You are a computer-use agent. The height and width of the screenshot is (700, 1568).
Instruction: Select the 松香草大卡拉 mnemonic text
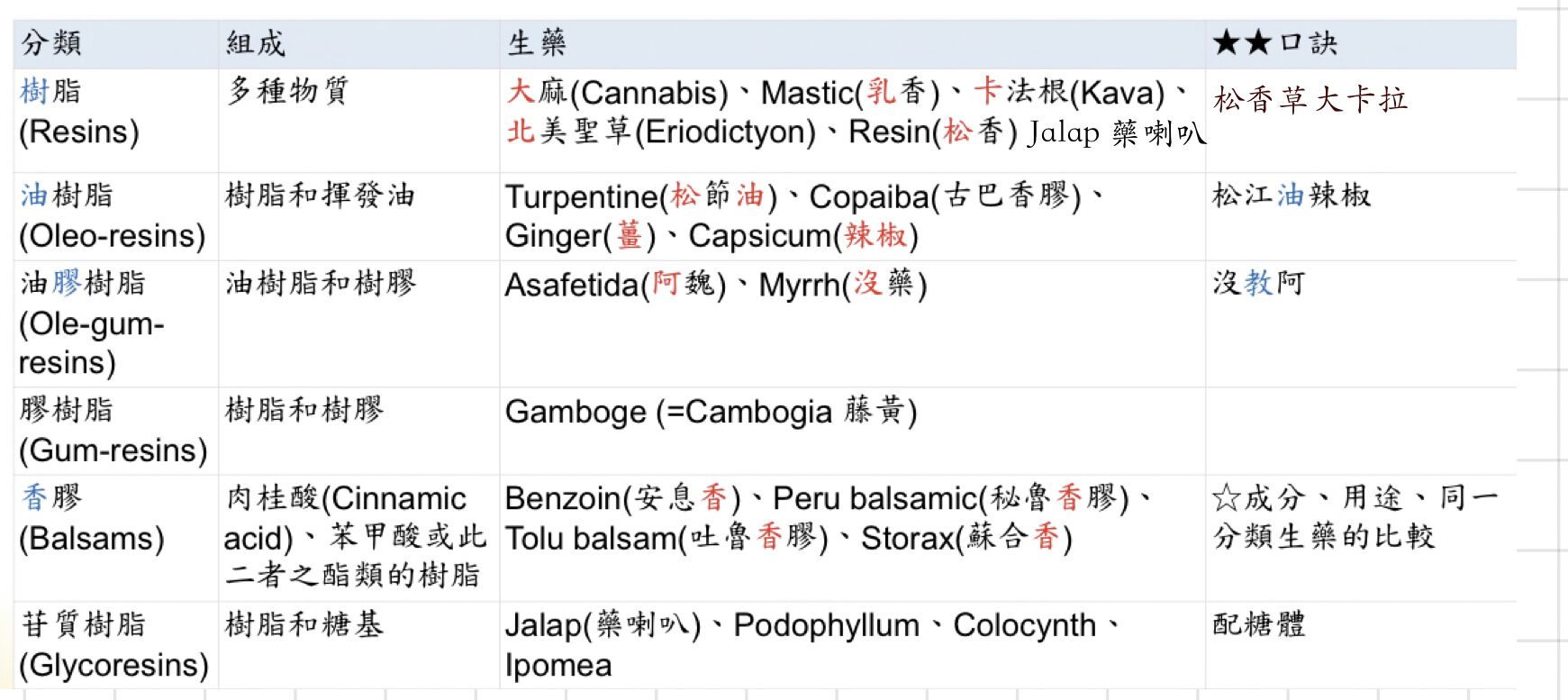point(1310,99)
